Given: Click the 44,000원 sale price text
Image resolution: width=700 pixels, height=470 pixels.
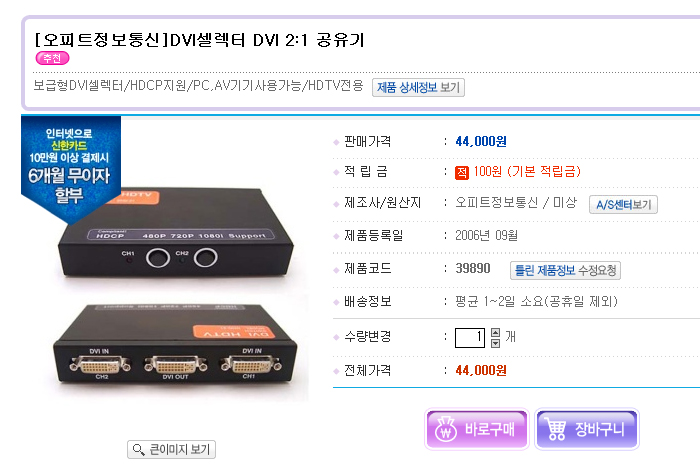Looking at the screenshot, I should [x=481, y=141].
